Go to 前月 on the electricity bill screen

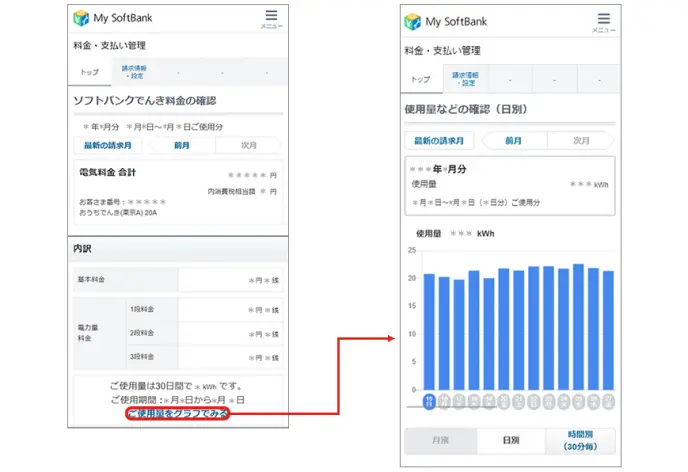click(182, 145)
